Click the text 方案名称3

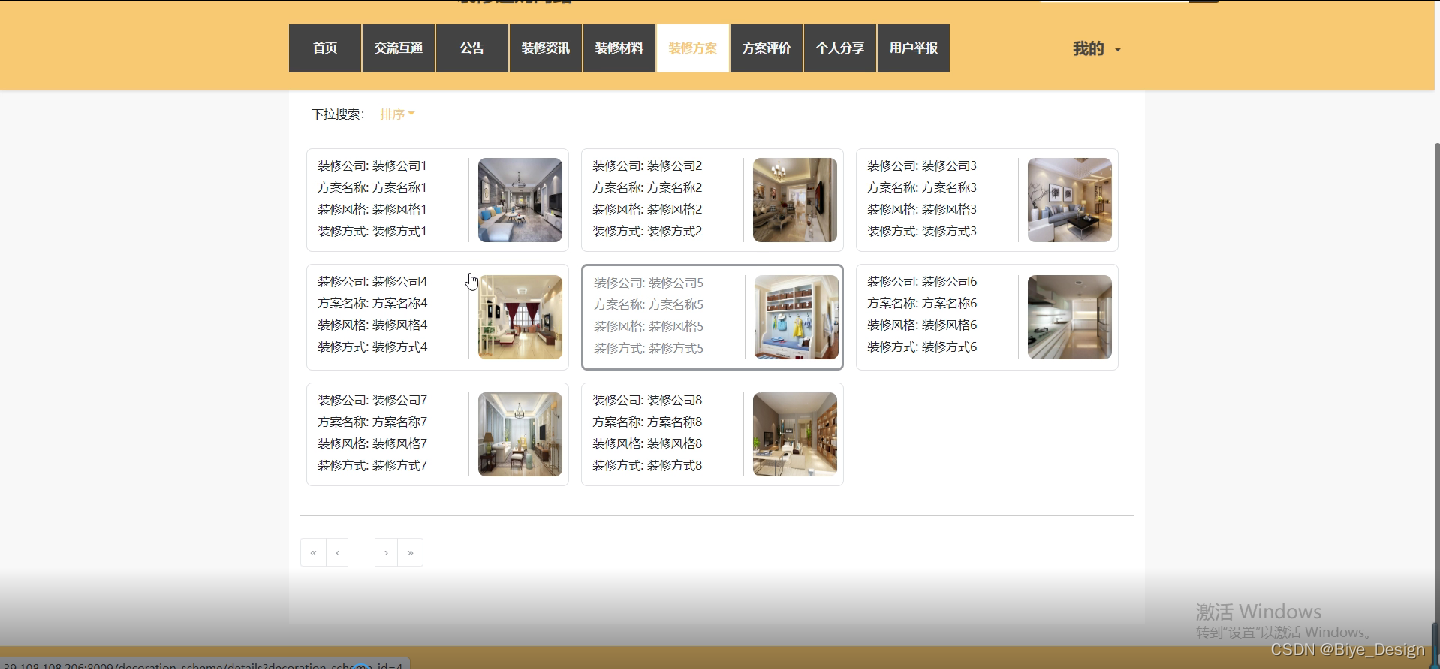point(950,188)
